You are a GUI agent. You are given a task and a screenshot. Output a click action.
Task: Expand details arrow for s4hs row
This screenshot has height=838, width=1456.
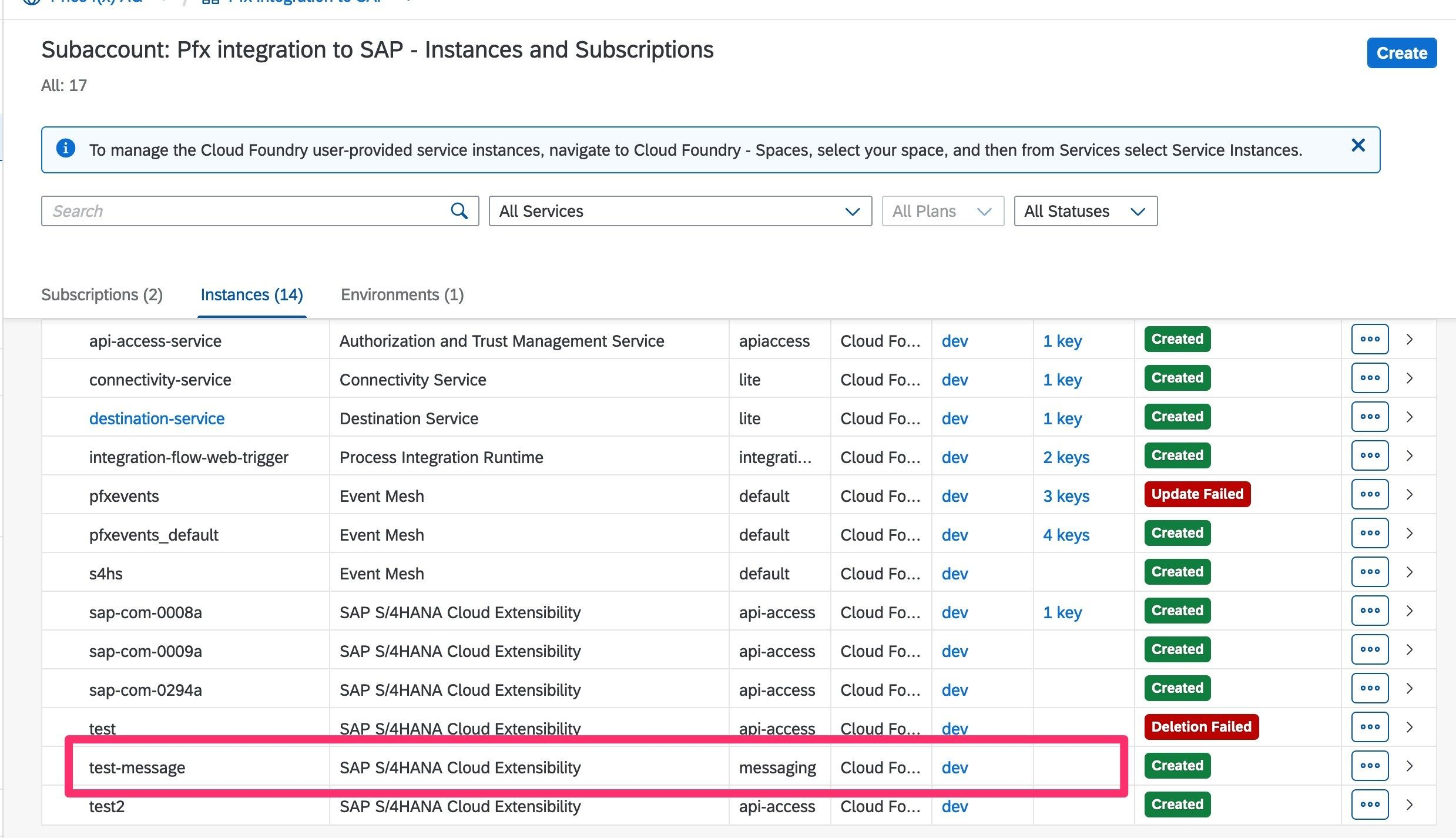pyautogui.click(x=1410, y=572)
